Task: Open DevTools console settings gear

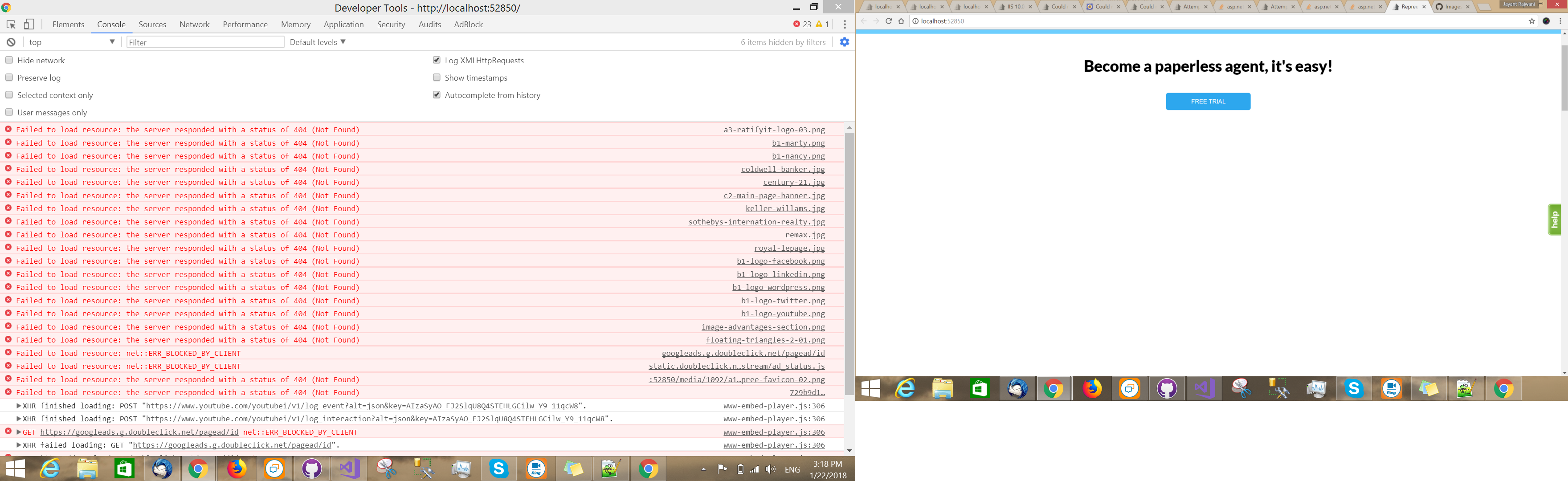Action: tap(844, 41)
